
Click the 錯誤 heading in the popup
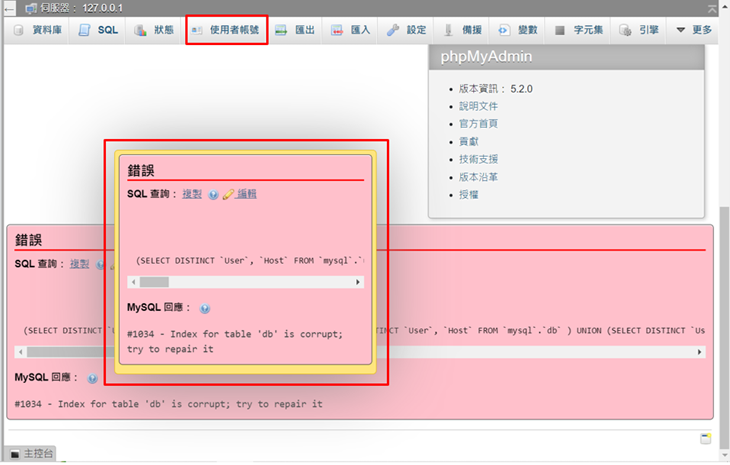click(x=141, y=171)
